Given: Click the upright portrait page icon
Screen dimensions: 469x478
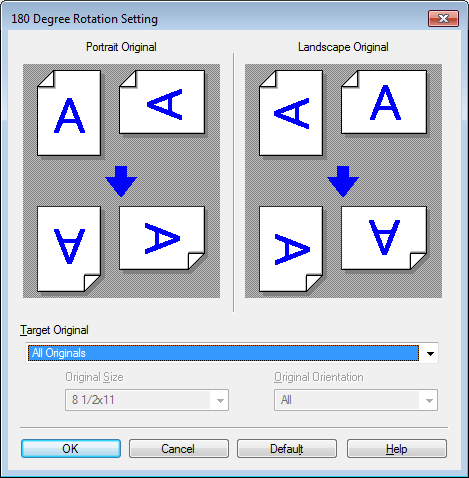Looking at the screenshot, I should click(69, 113).
